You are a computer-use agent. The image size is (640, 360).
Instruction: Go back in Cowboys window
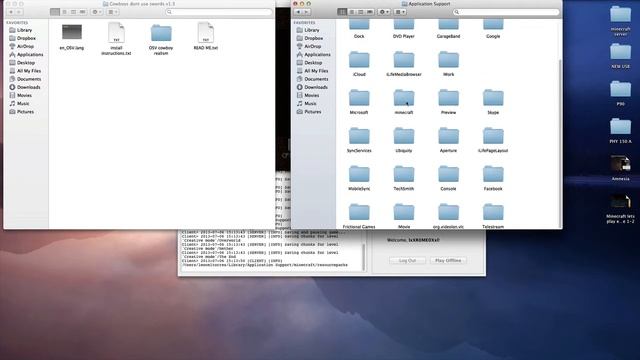pos(11,12)
